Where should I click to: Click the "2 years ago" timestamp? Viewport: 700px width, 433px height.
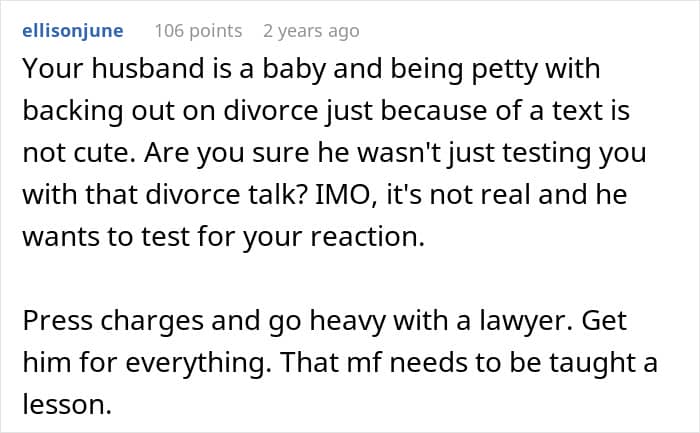pyautogui.click(x=310, y=31)
